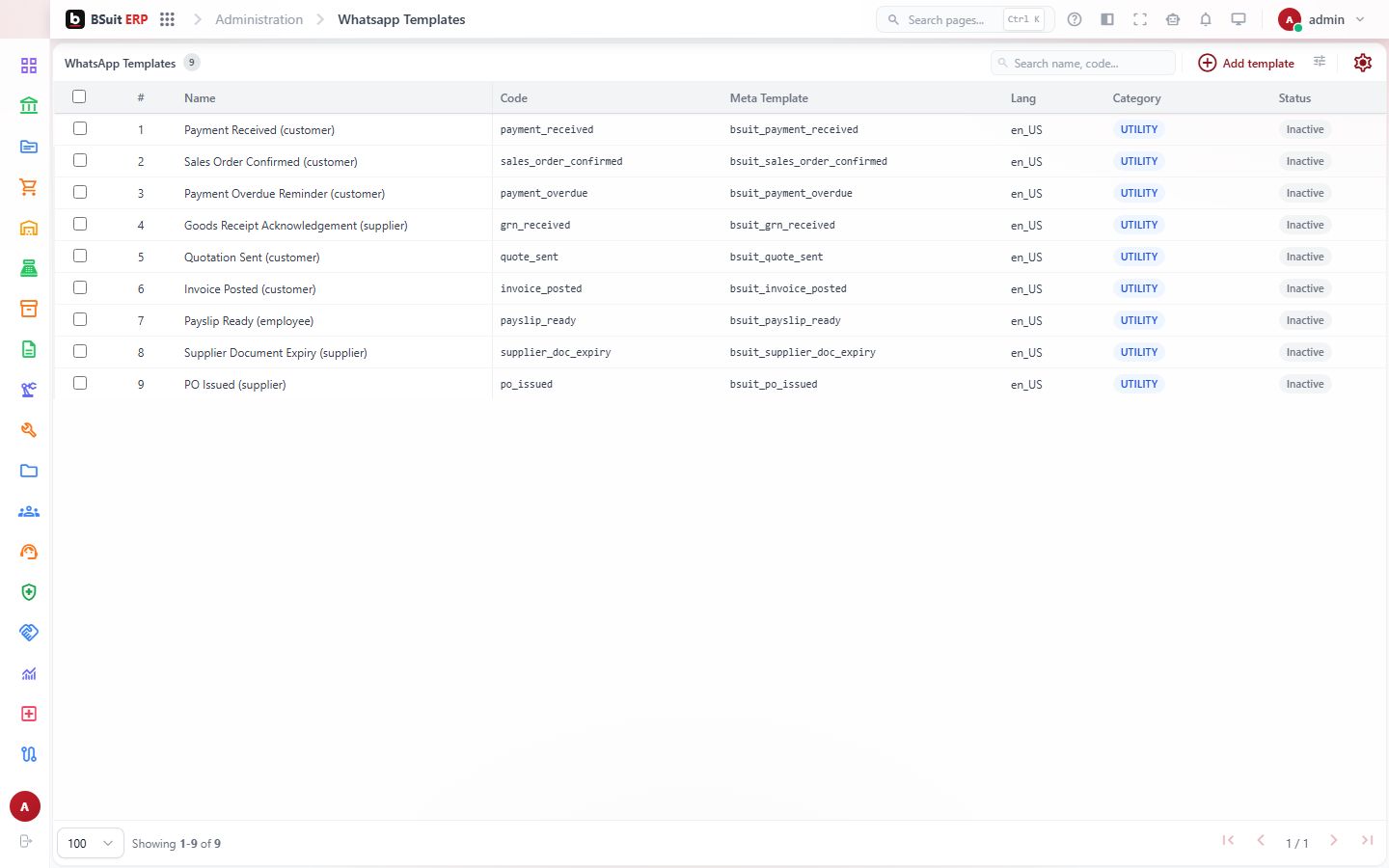Open notifications bell

click(1206, 19)
